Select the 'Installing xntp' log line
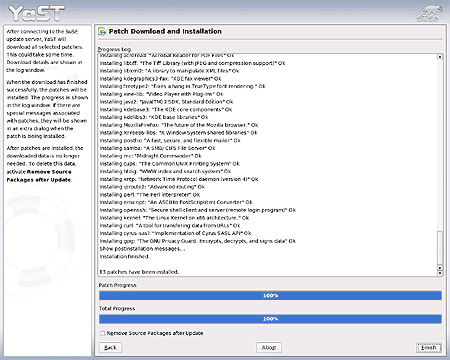Image resolution: width=450 pixels, height=360 pixels. [x=179, y=179]
